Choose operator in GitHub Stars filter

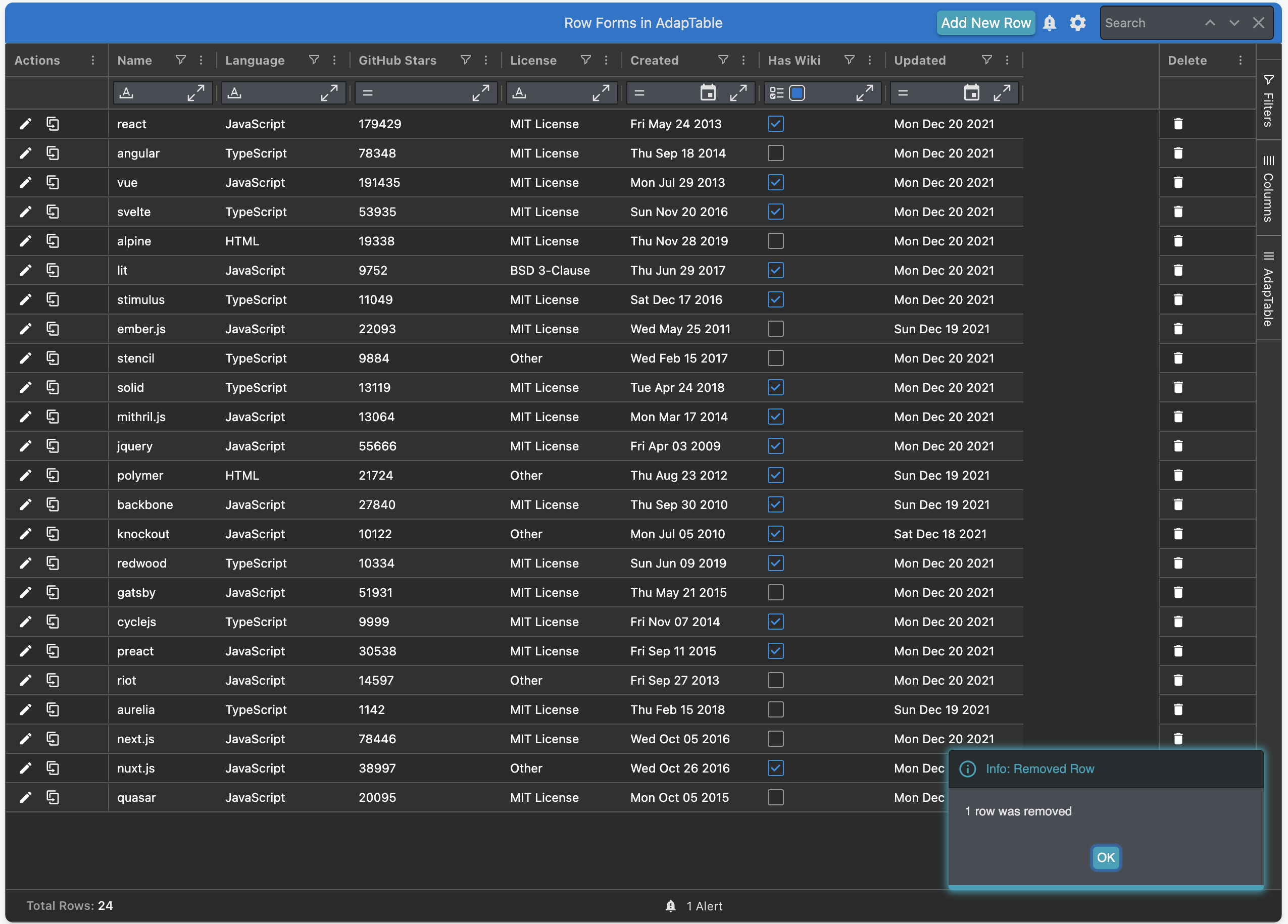(367, 92)
